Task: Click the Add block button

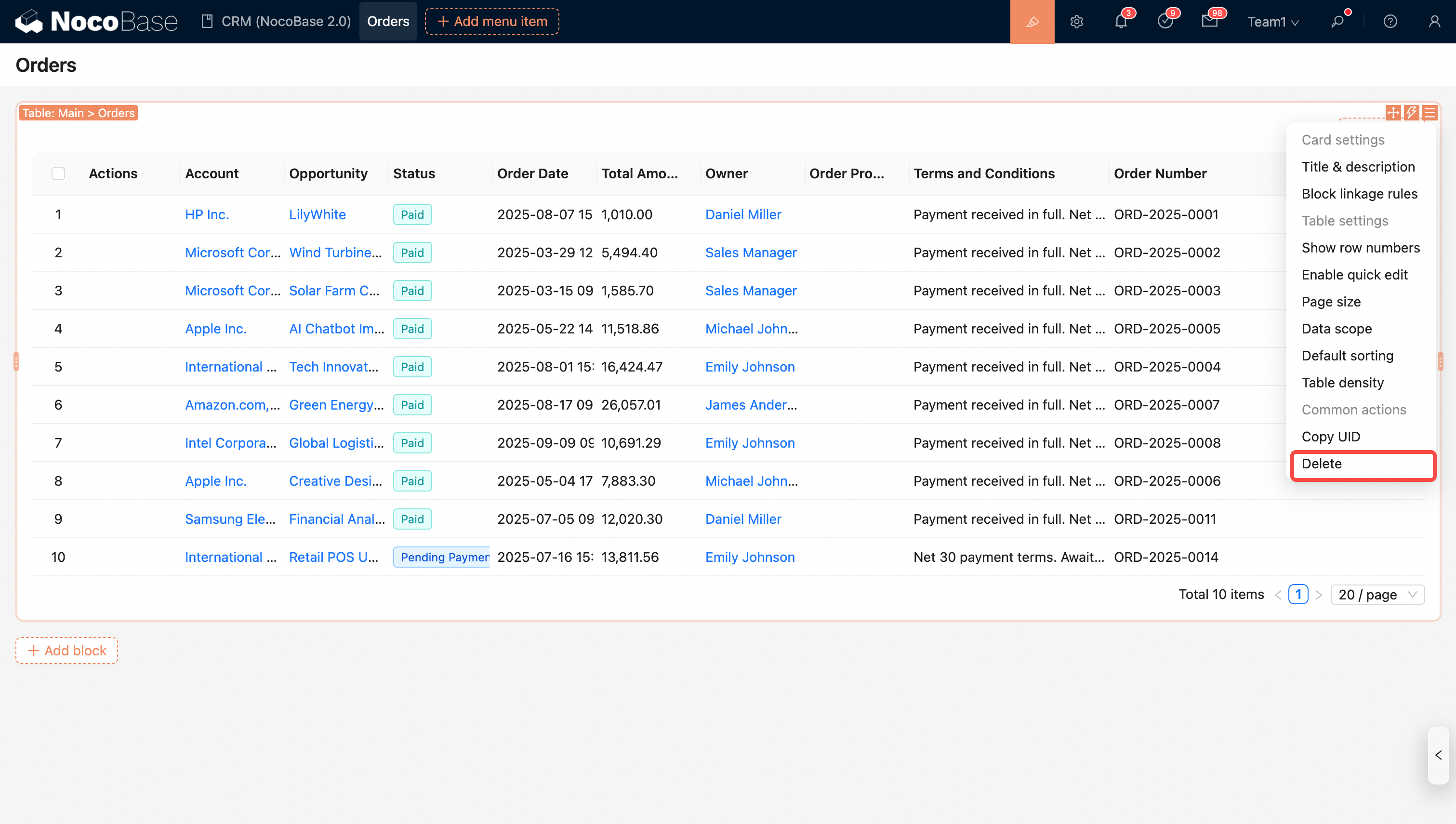Action: [67, 650]
